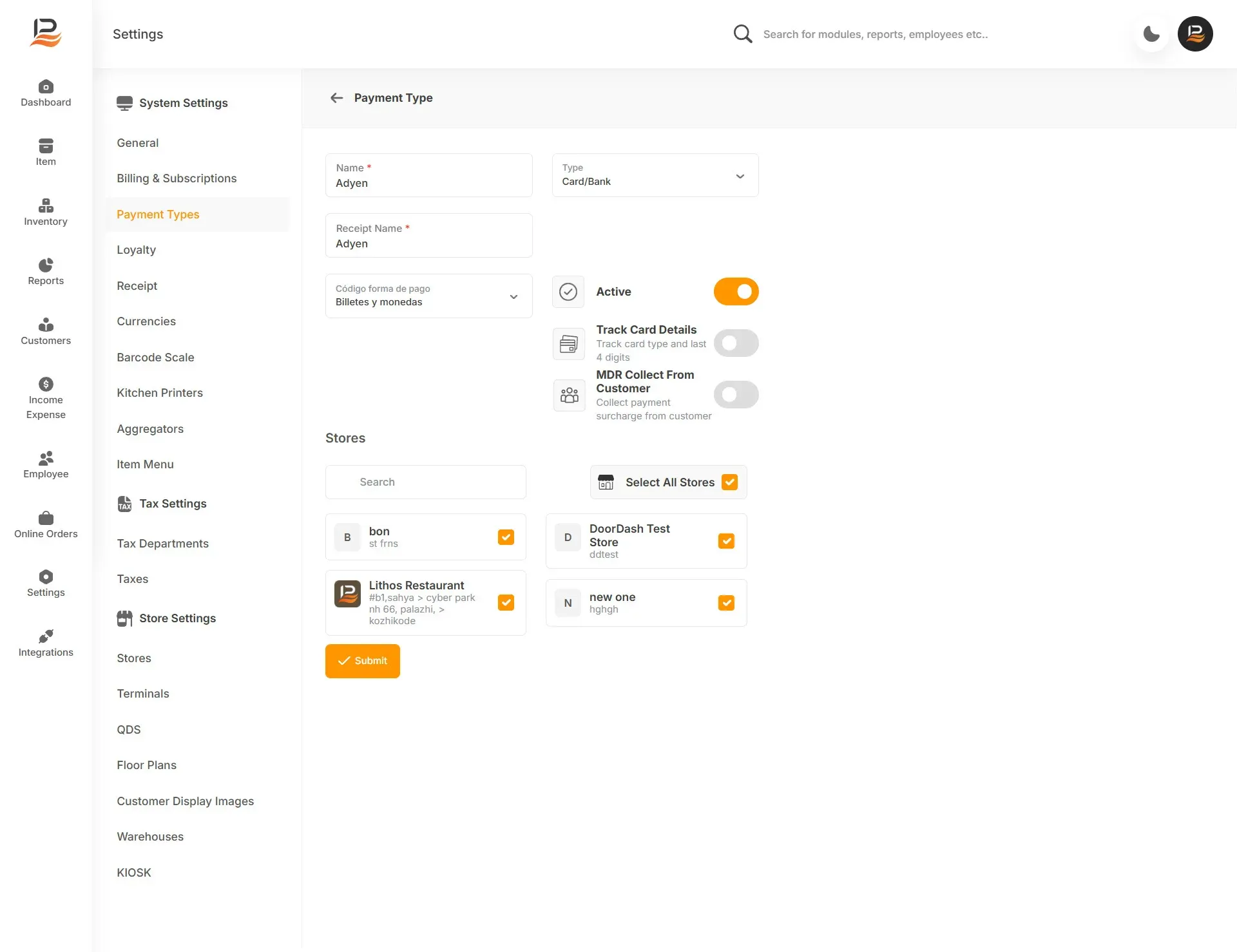Uncheck Select All Stores checkbox
The image size is (1237, 952).
(729, 482)
